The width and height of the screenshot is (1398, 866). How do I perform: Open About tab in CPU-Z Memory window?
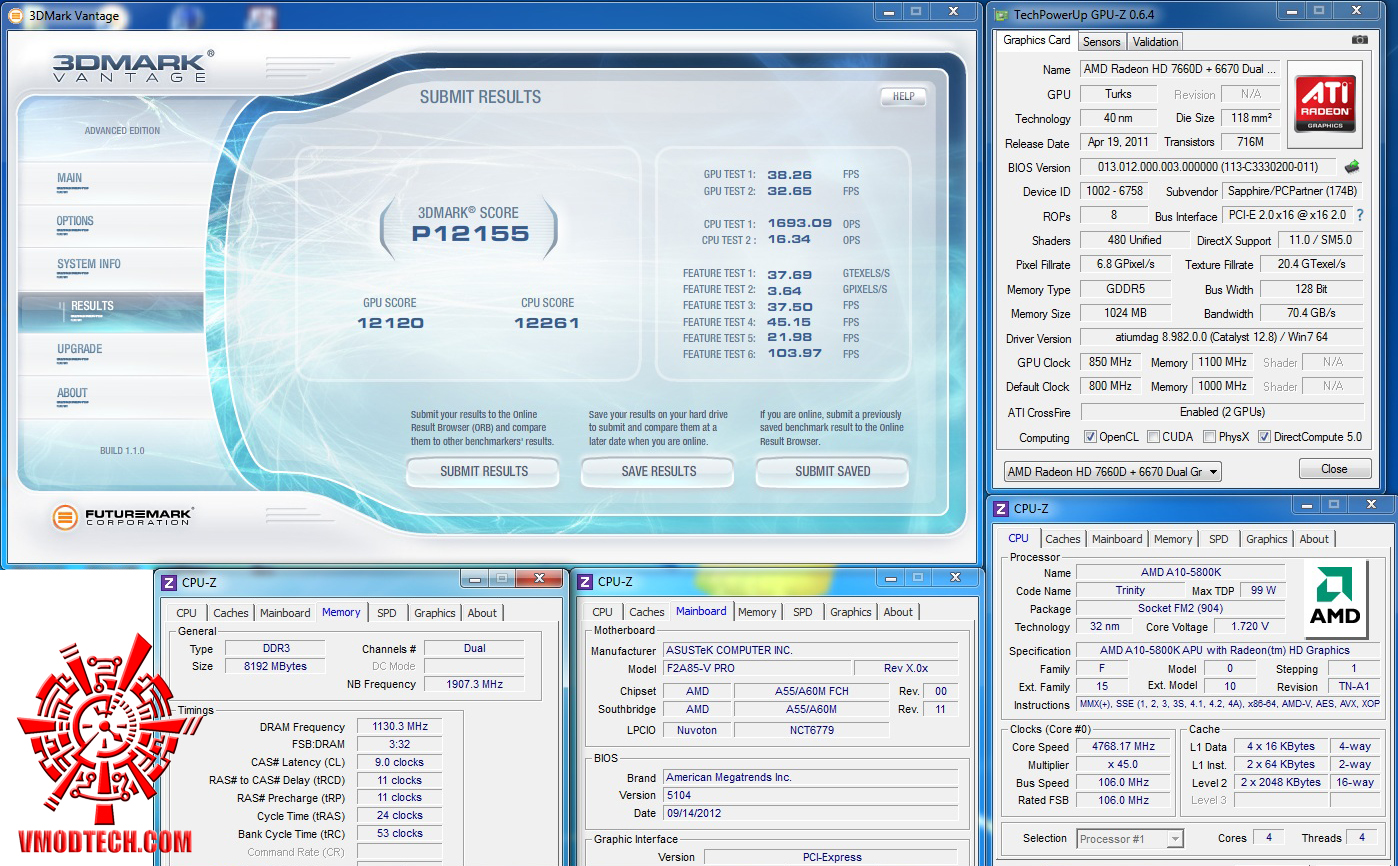tap(482, 613)
